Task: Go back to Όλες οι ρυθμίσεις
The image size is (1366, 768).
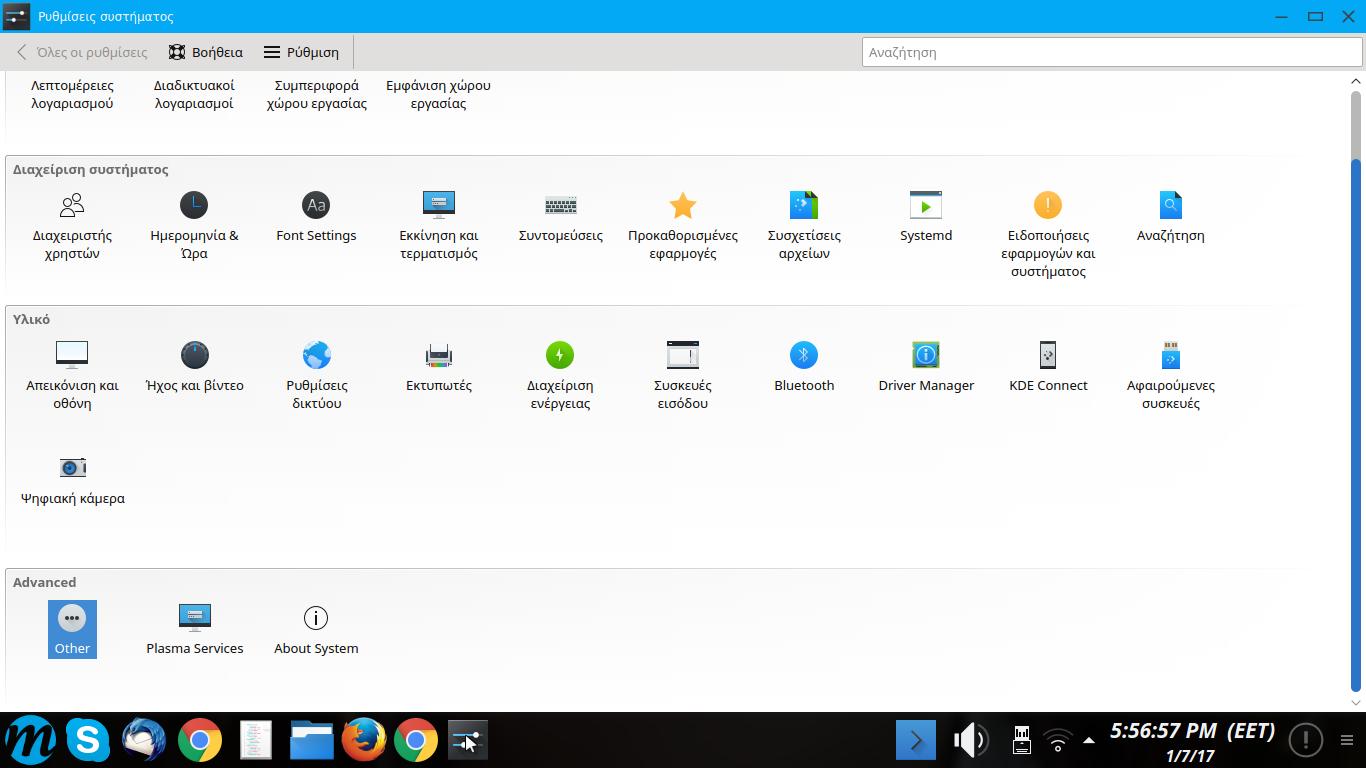Action: (81, 52)
